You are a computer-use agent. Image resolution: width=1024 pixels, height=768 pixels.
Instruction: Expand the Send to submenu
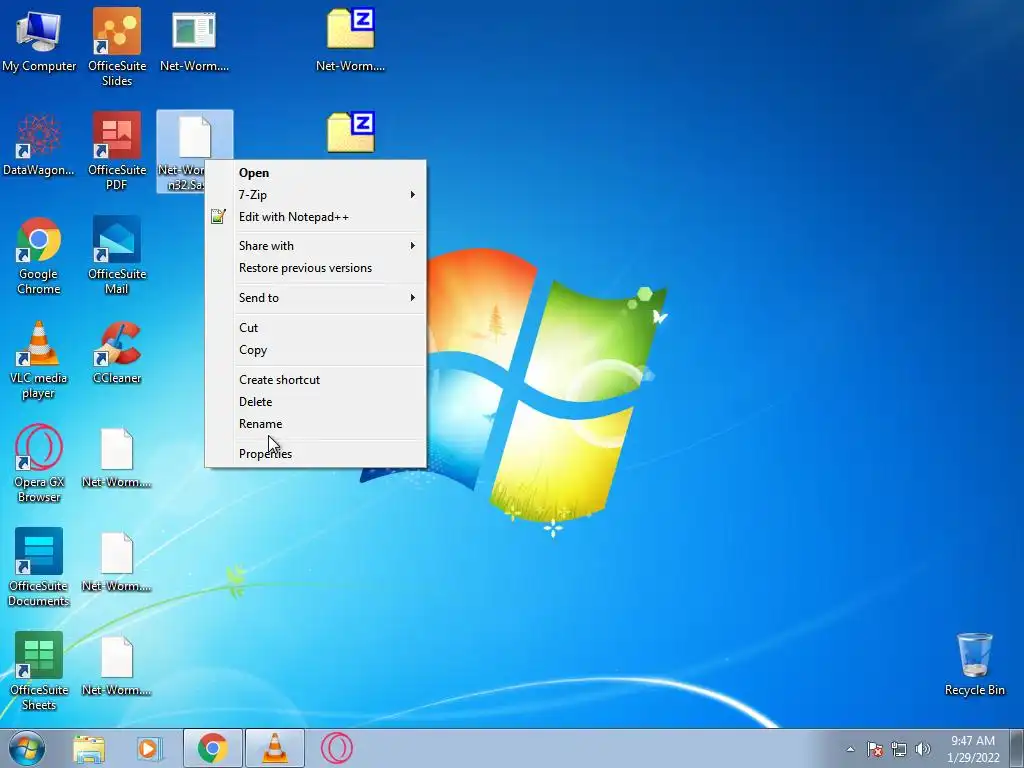pos(315,298)
